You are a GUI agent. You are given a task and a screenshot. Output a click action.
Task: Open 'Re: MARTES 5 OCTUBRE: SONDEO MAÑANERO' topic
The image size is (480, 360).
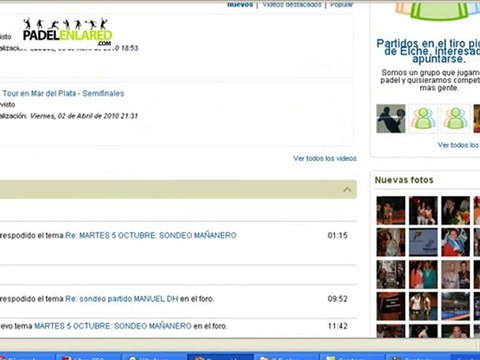(x=151, y=235)
